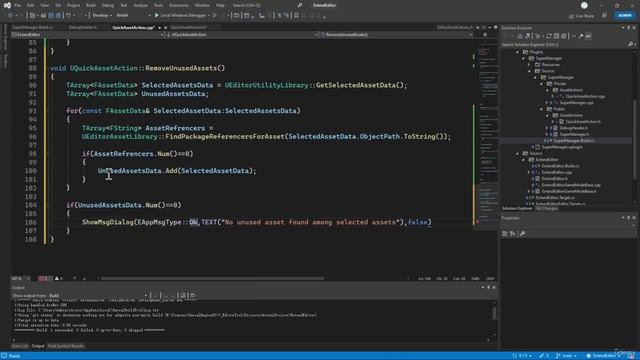Click the wrench Properties icon in Solution Explorer
Viewport: 640px width, 360px height.
point(581,36)
